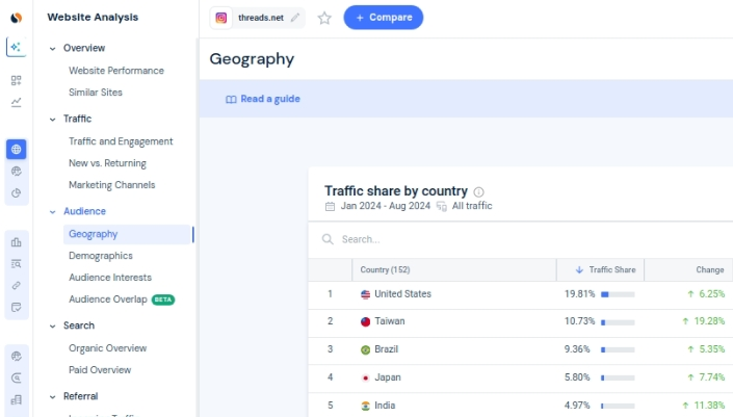This screenshot has height=418, width=733.
Task: Open Demographics in the sidebar
Action: pos(100,256)
